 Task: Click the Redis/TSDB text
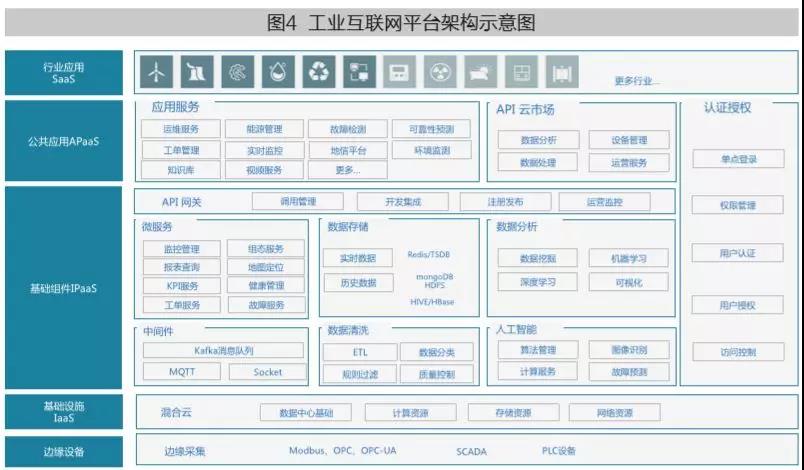[429, 254]
